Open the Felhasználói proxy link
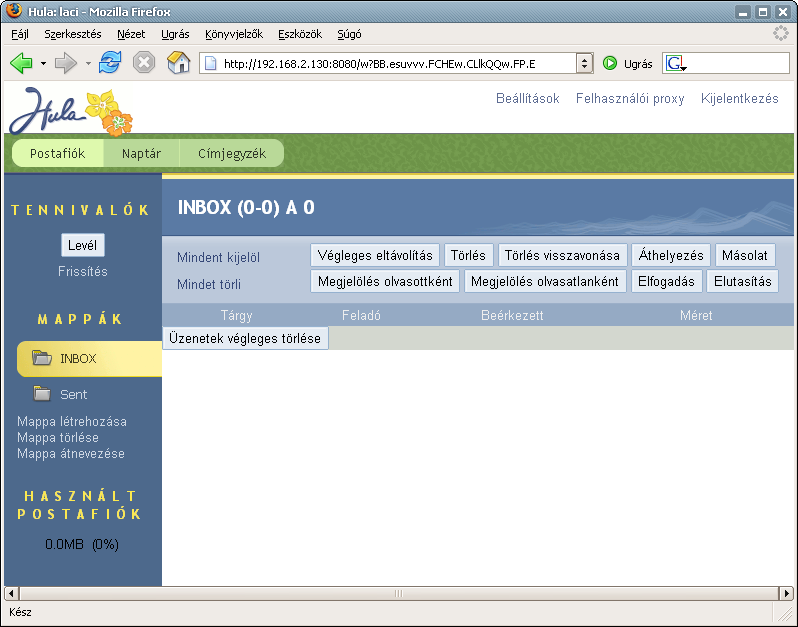Image resolution: width=798 pixels, height=627 pixels. click(630, 99)
